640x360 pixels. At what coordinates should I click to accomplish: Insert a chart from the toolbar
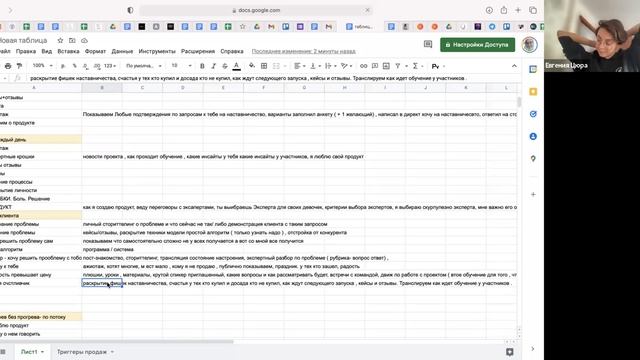pyautogui.click(x=386, y=66)
